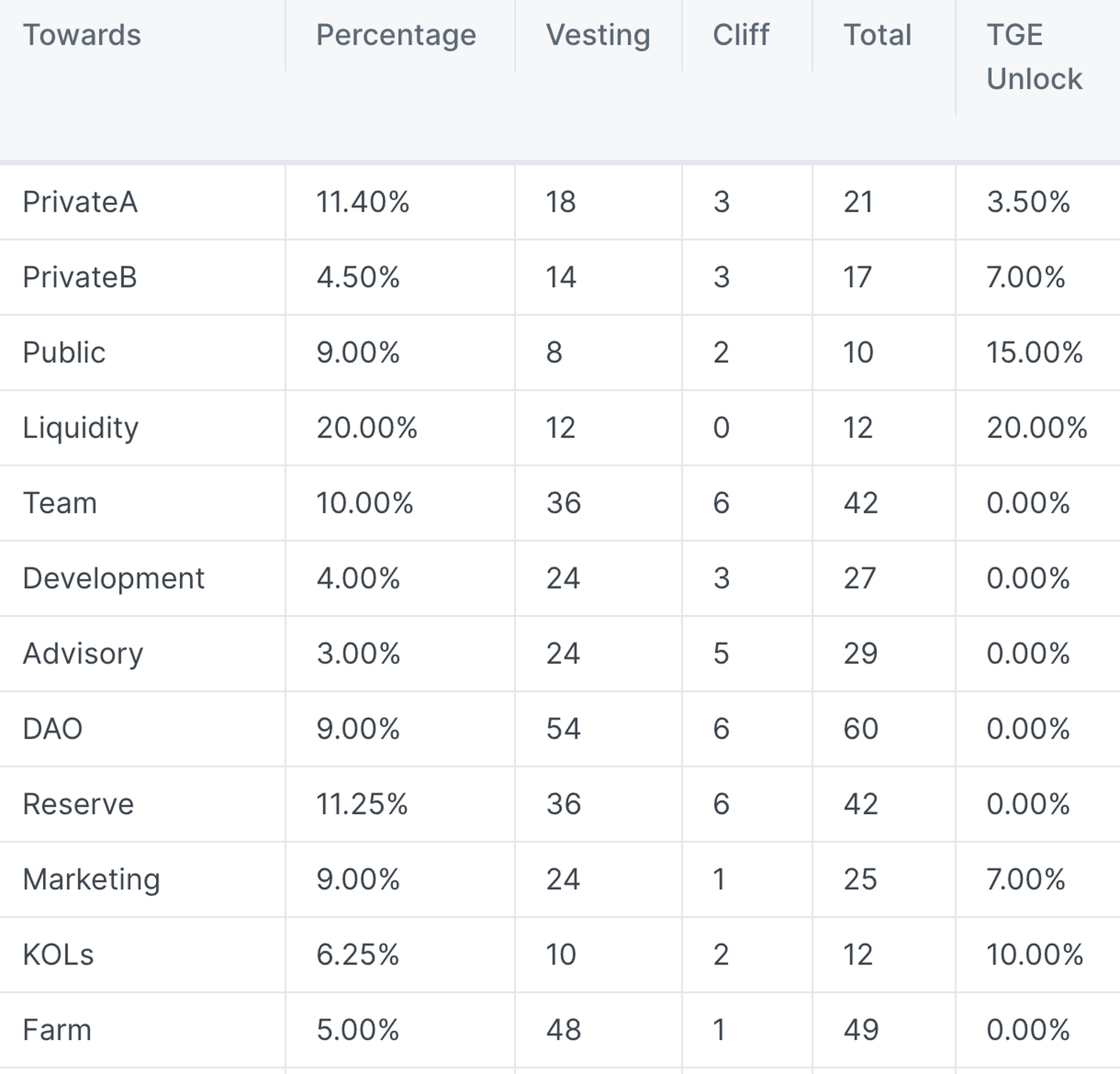The image size is (1120, 1074).
Task: Select the Team row label
Action: pos(60,503)
